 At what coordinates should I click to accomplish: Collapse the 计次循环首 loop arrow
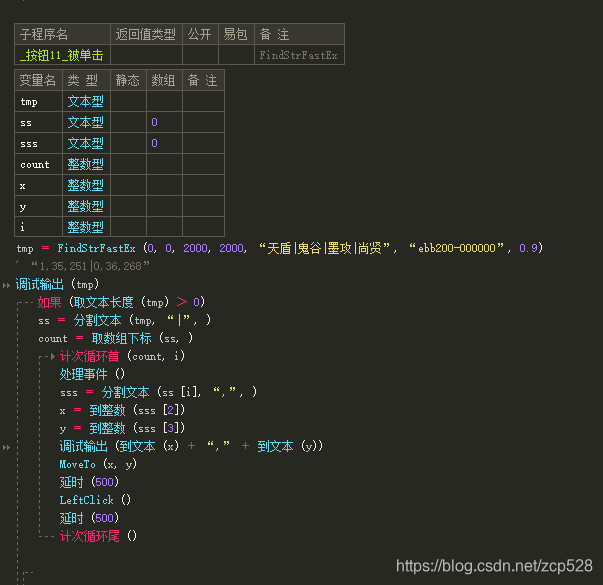pyautogui.click(x=53, y=356)
